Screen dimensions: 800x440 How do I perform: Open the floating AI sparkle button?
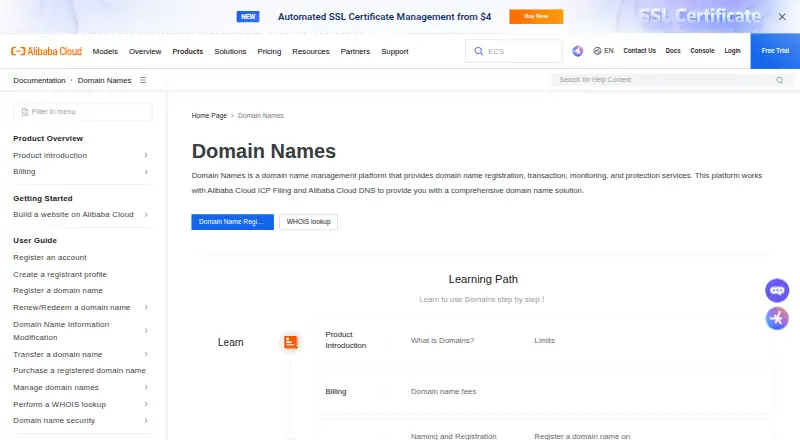tap(777, 319)
